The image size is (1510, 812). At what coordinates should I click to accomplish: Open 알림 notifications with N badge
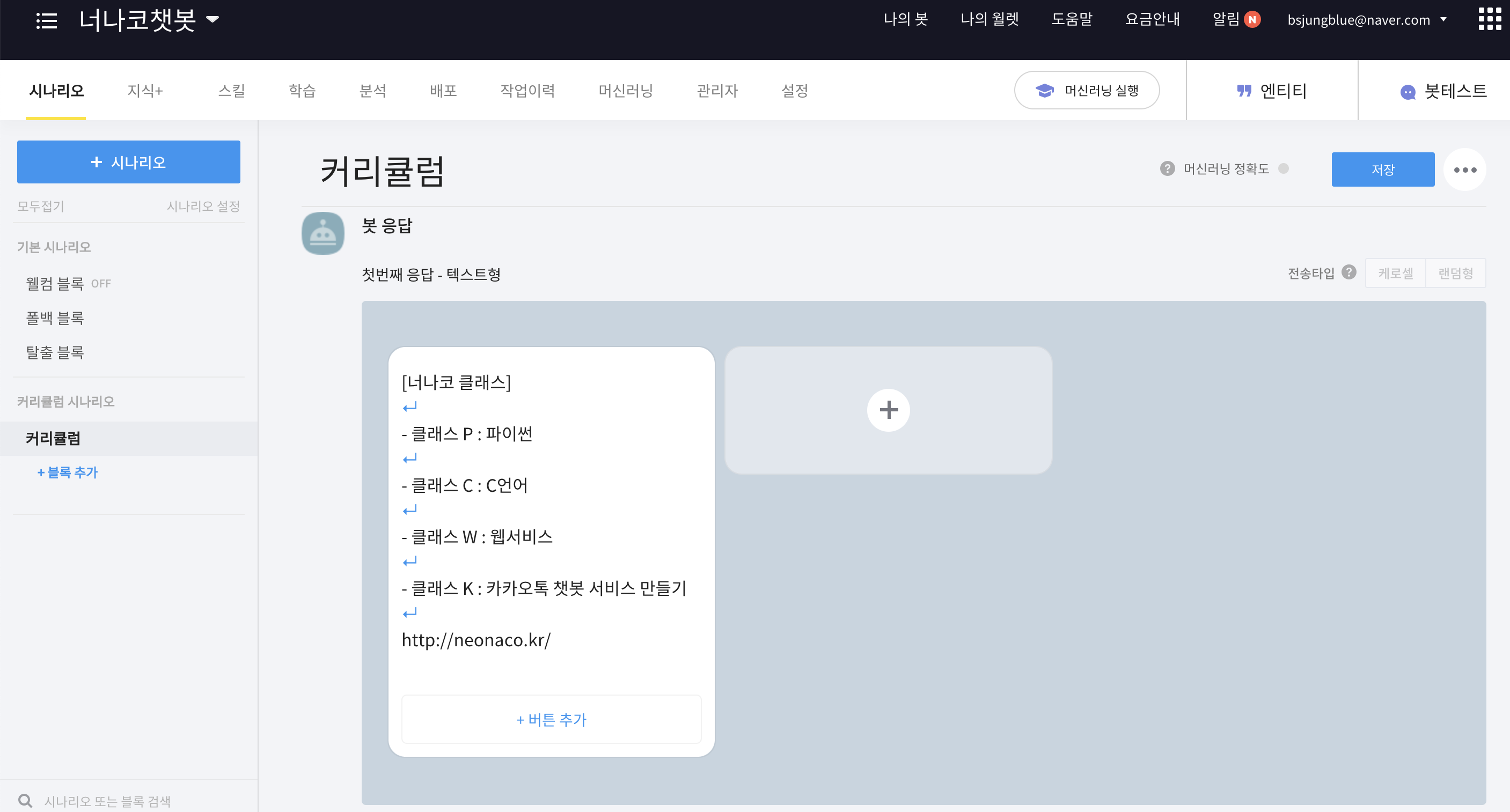[x=1236, y=19]
